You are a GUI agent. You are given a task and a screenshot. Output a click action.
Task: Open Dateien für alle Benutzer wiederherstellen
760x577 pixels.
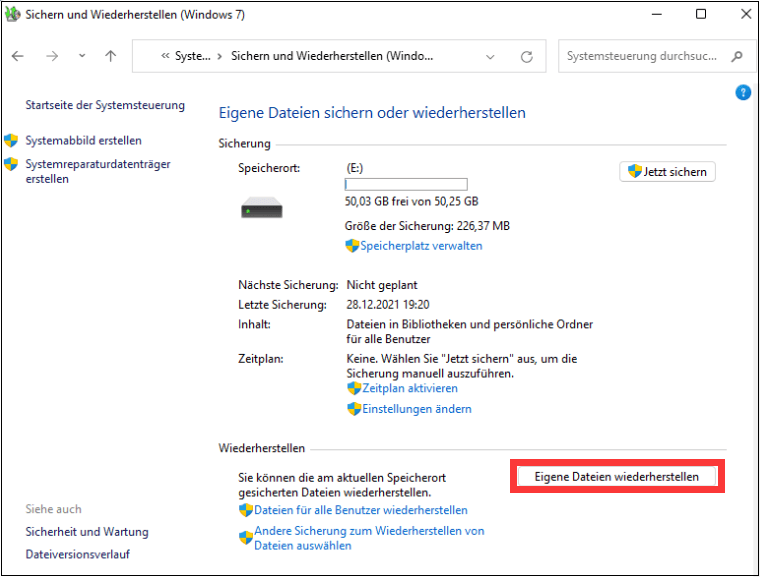pyautogui.click(x=361, y=510)
